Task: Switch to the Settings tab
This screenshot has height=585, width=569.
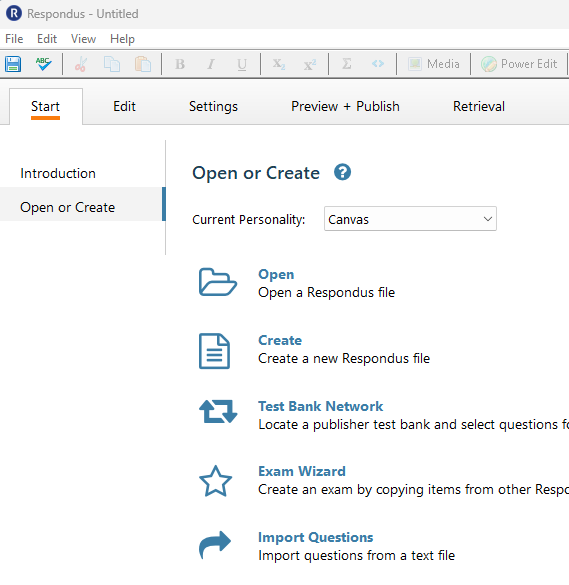Action: click(213, 107)
